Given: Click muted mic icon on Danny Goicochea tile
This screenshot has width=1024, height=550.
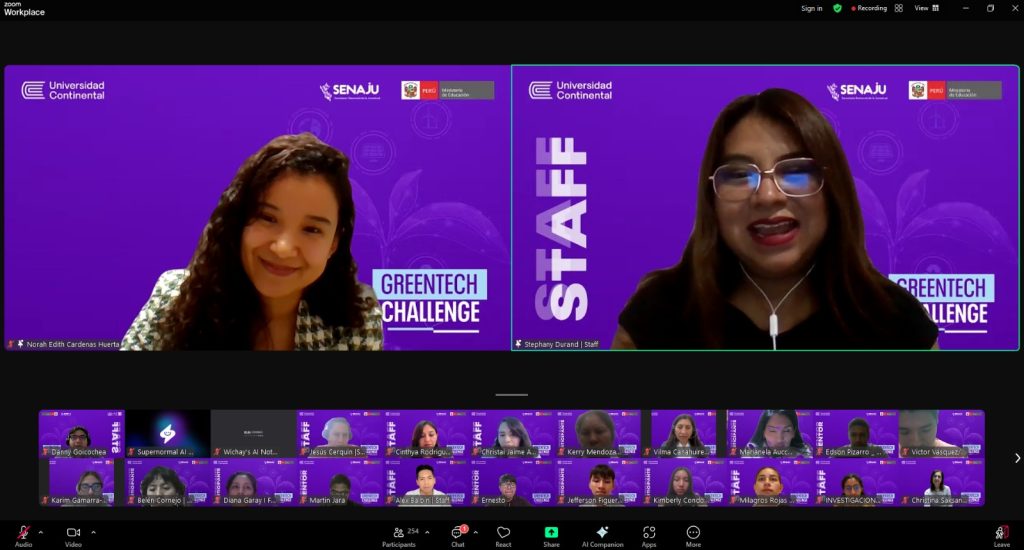Looking at the screenshot, I should tap(46, 451).
